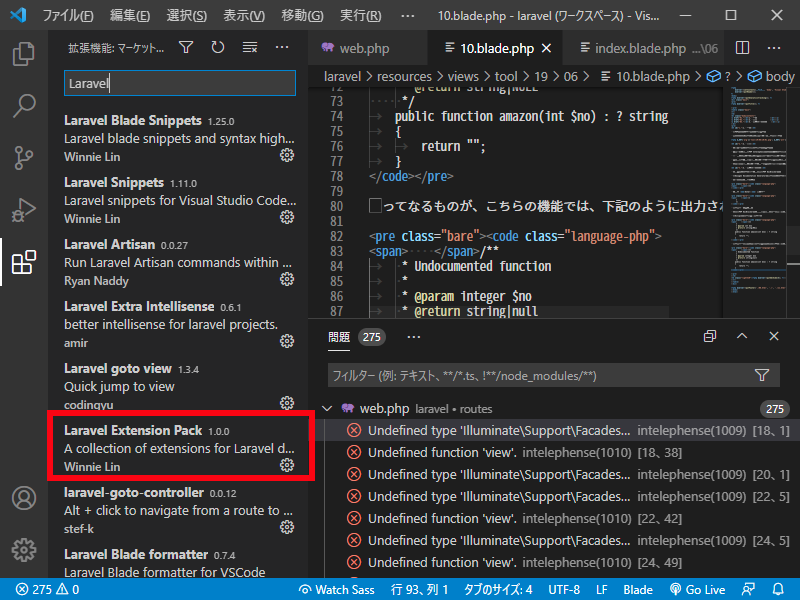The height and width of the screenshot is (600, 800).
Task: Click the filter extensions funnel icon
Action: (186, 47)
